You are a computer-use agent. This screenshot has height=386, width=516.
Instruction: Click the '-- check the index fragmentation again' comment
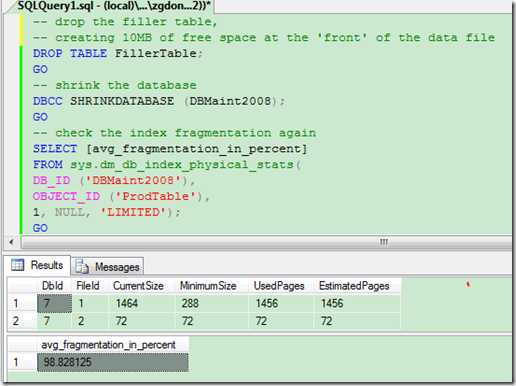point(174,133)
